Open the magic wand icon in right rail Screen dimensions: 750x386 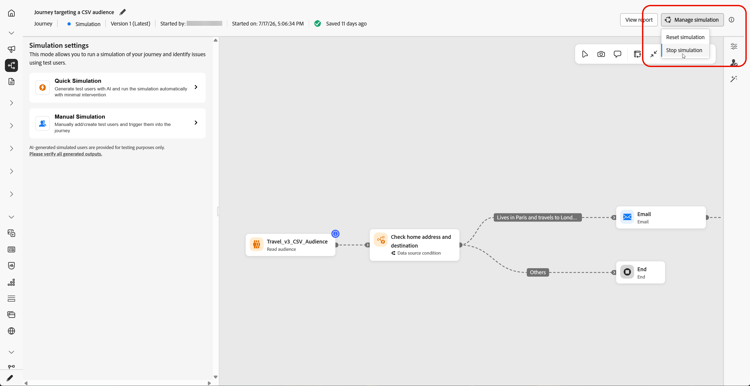click(x=734, y=79)
